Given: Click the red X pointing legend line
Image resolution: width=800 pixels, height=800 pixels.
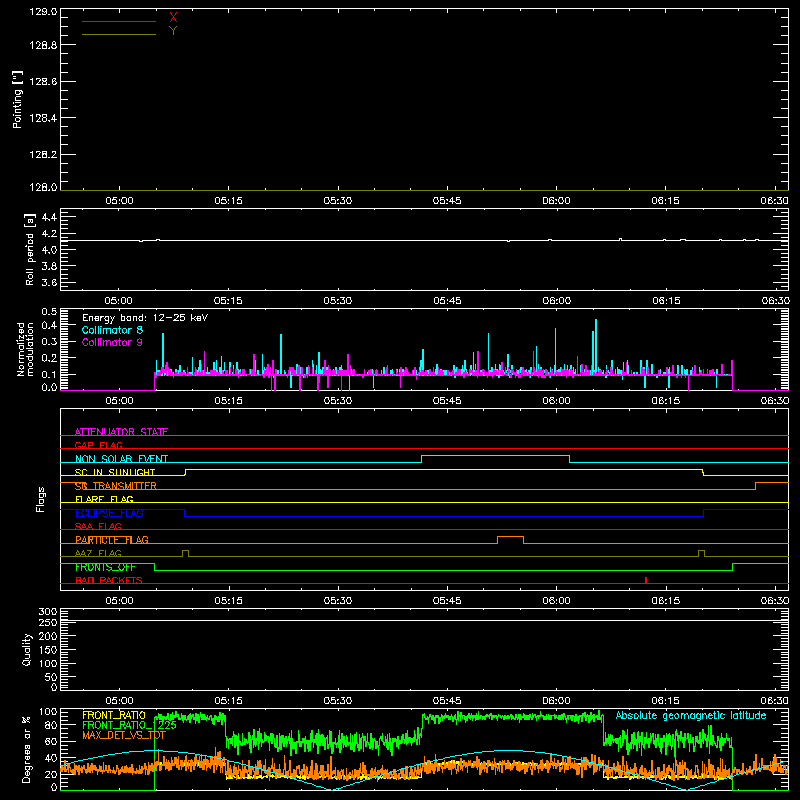Looking at the screenshot, I should coord(119,21).
